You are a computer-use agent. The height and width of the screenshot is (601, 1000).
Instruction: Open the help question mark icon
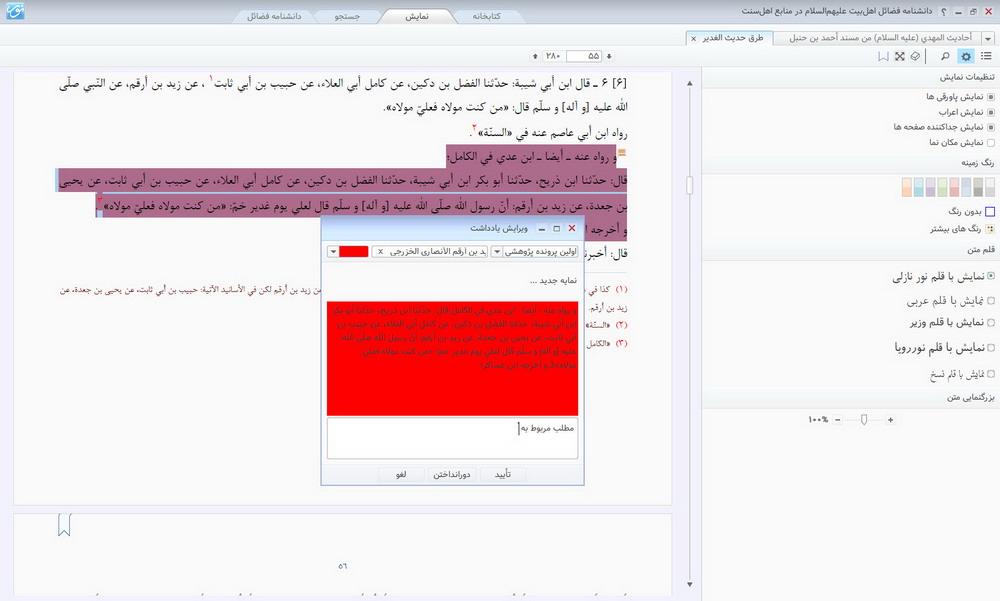(x=944, y=11)
